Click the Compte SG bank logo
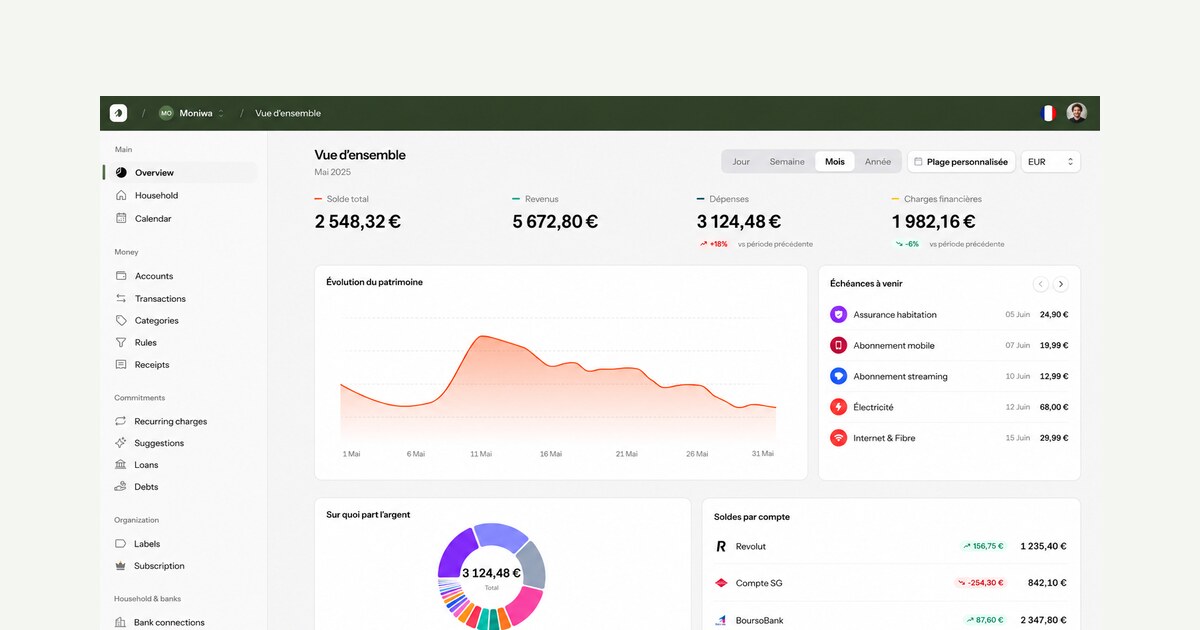Viewport: 1200px width, 630px height. 721,583
